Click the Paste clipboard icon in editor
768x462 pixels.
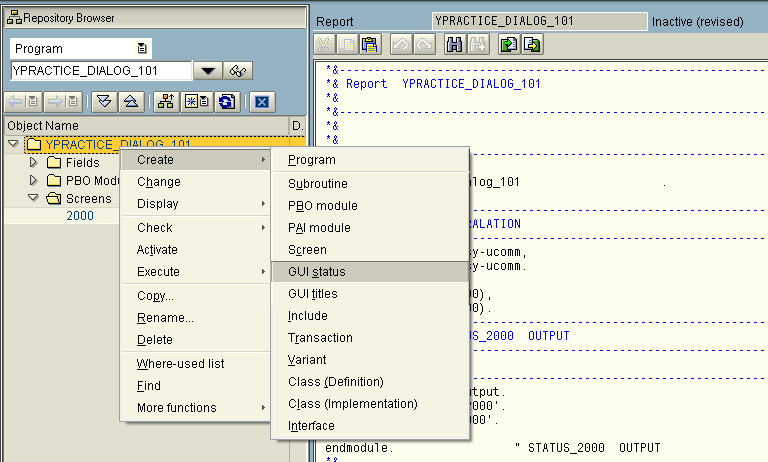click(369, 44)
